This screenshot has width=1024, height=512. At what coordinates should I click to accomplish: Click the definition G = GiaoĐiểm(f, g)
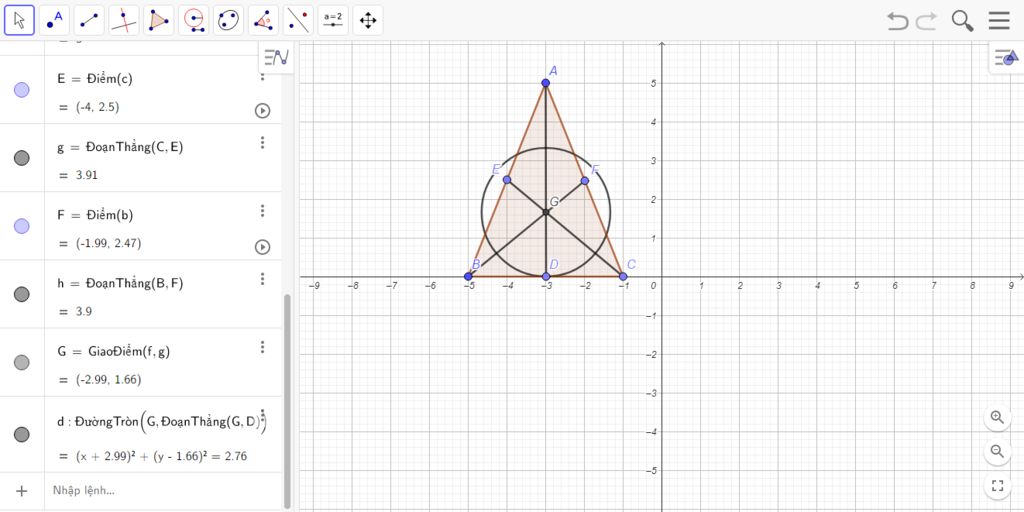click(x=114, y=352)
